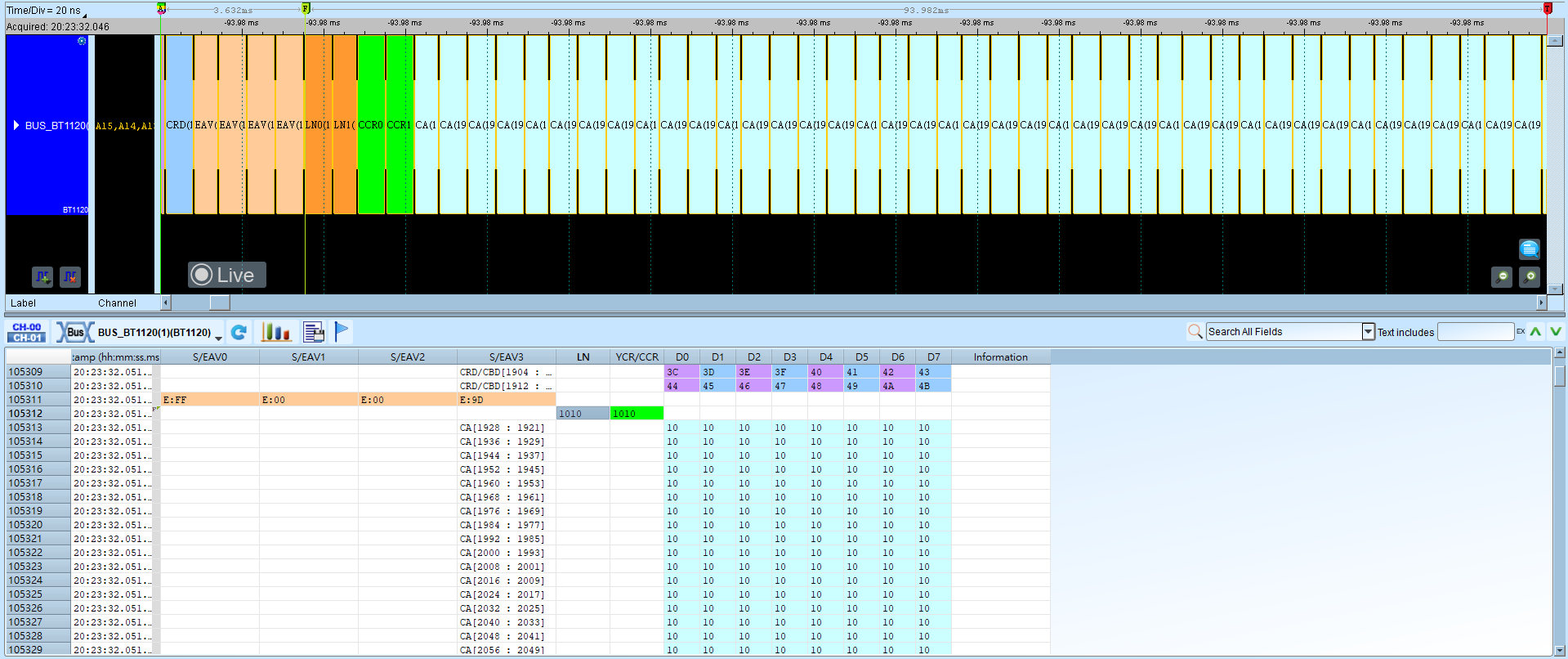Click the blue flag marker icon

click(342, 332)
